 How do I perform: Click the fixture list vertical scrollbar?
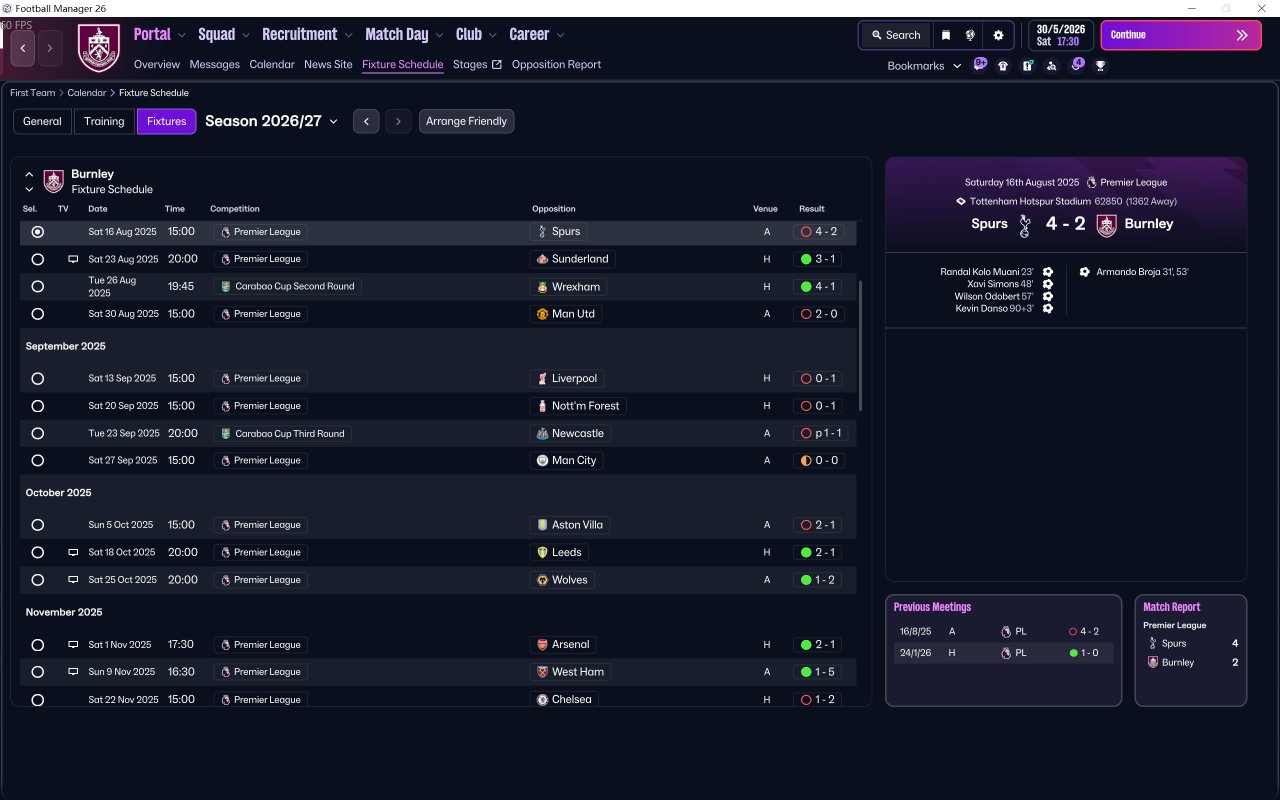pyautogui.click(x=860, y=345)
